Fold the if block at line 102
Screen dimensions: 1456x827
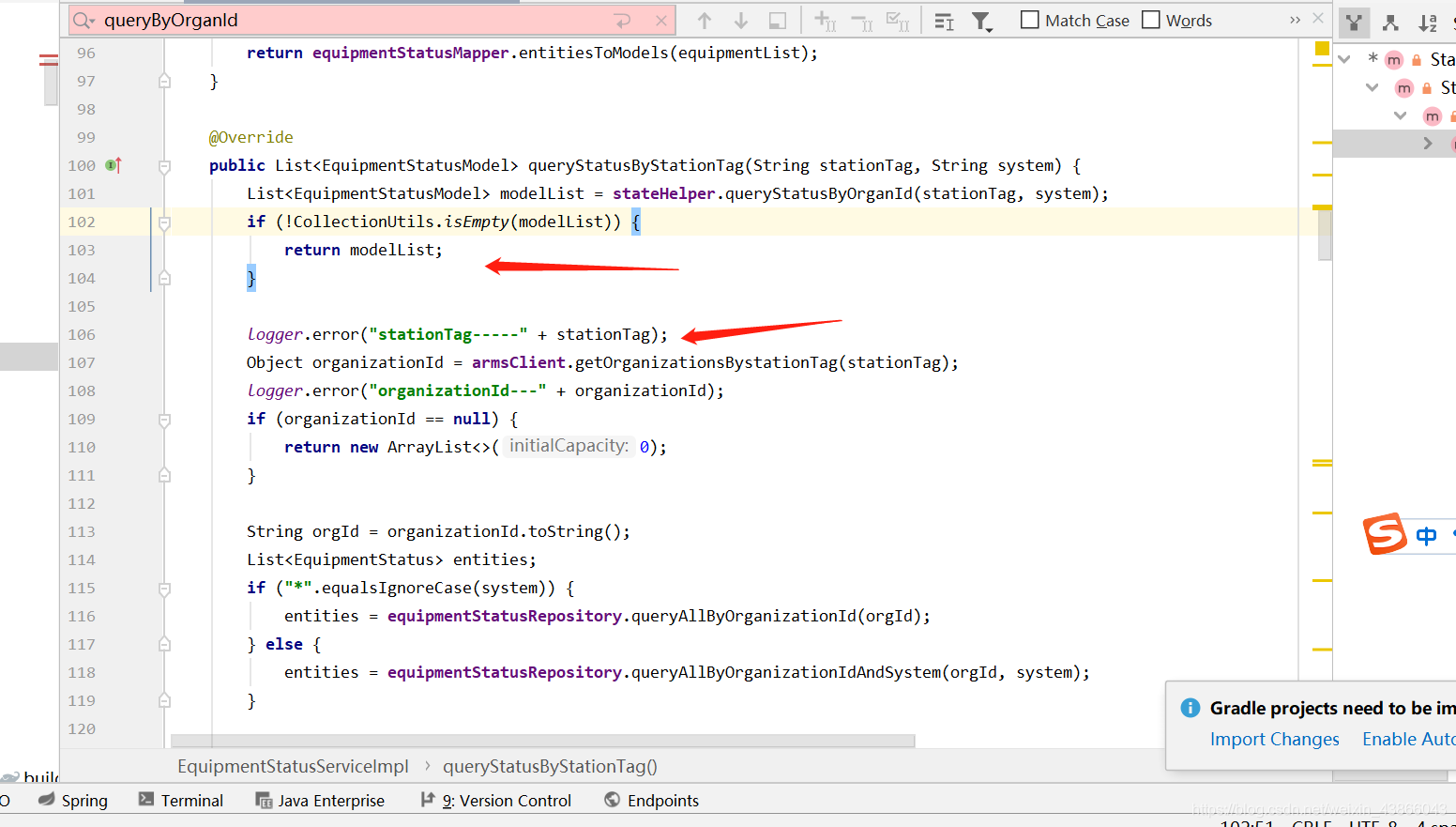[x=164, y=222]
